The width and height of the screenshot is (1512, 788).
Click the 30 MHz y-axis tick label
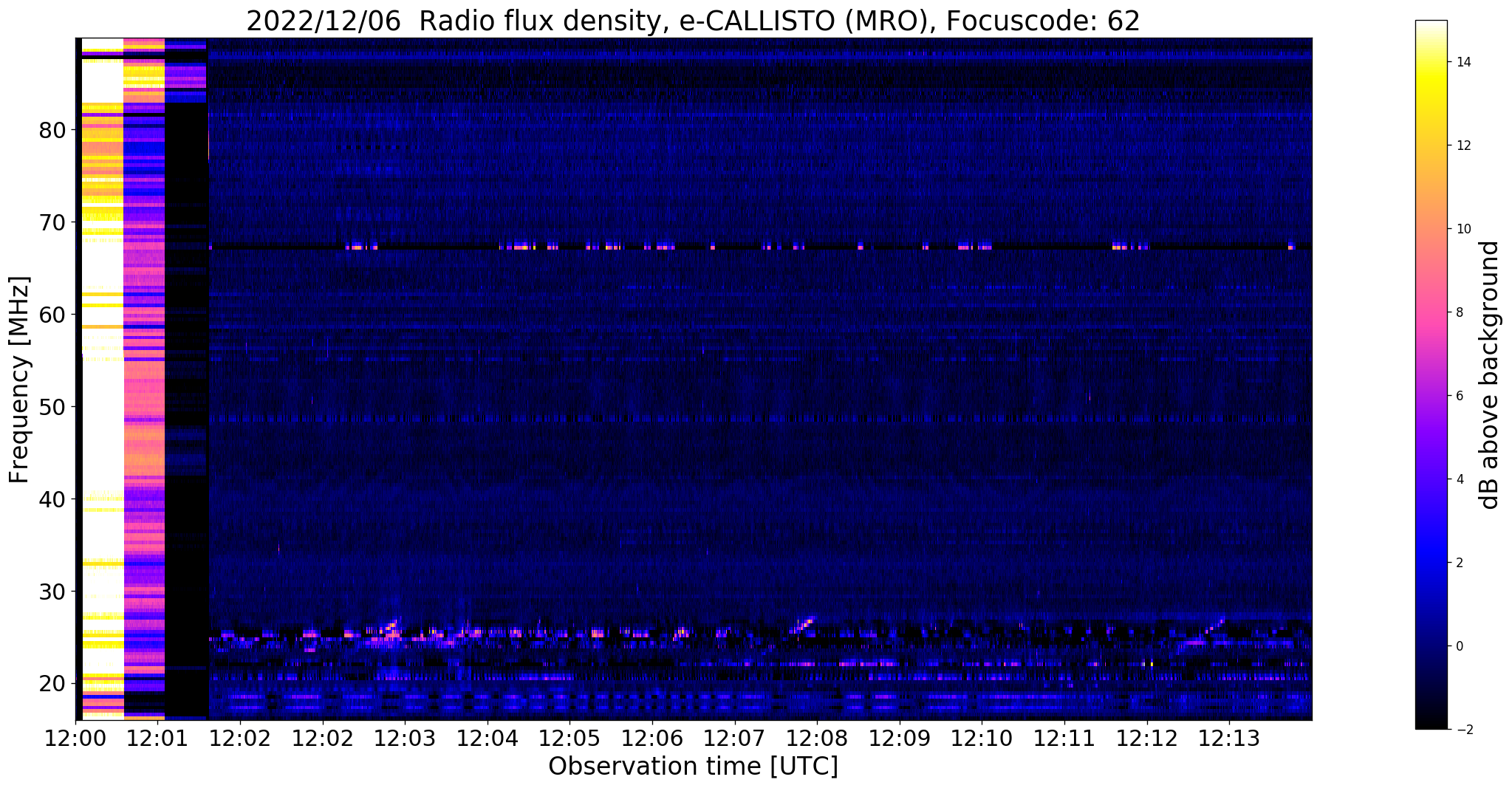[x=52, y=592]
